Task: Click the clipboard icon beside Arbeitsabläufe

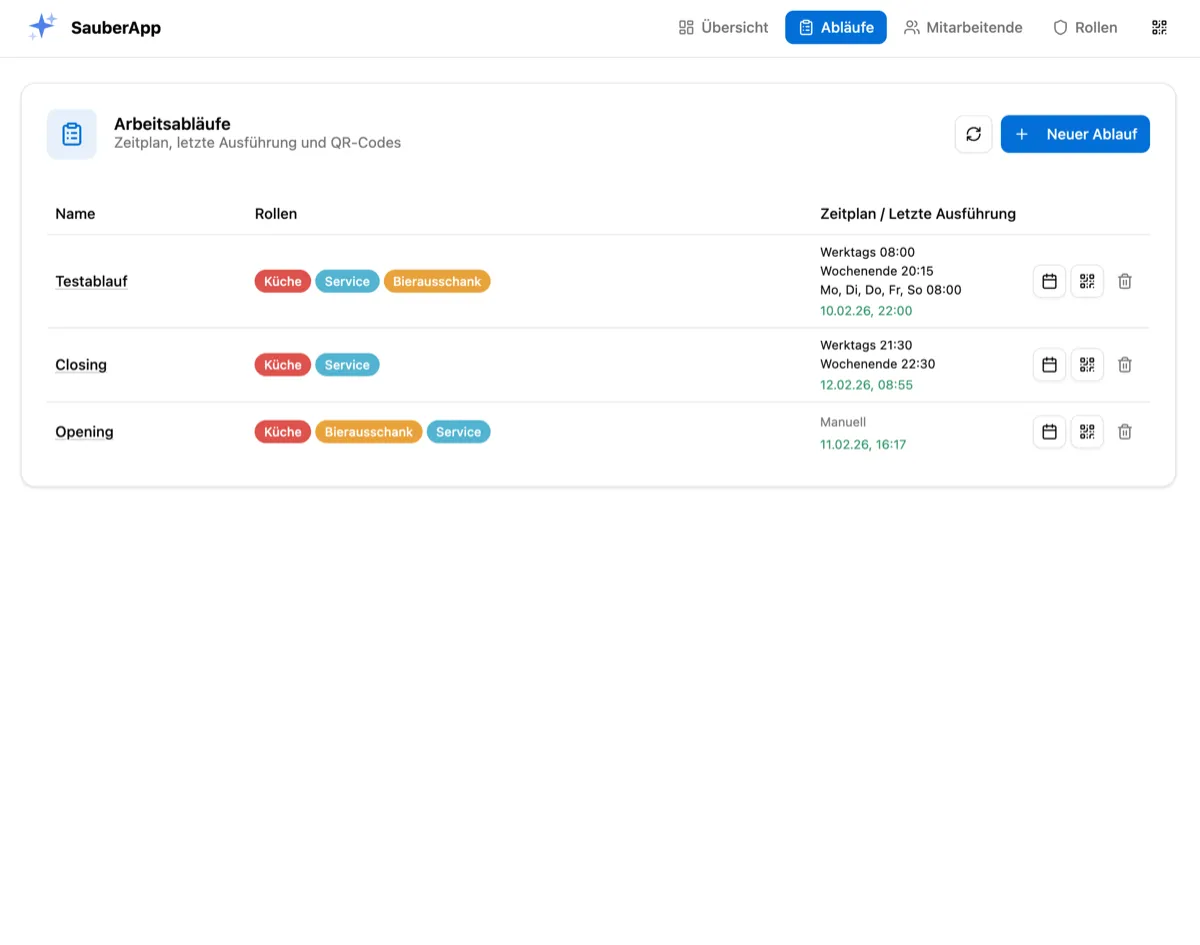Action: coord(71,133)
